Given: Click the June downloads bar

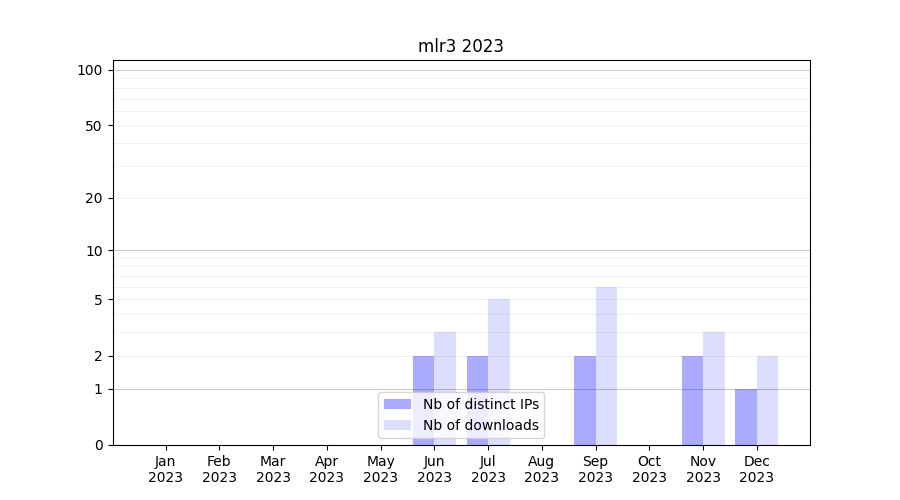Looking at the screenshot, I should pyautogui.click(x=445, y=362).
